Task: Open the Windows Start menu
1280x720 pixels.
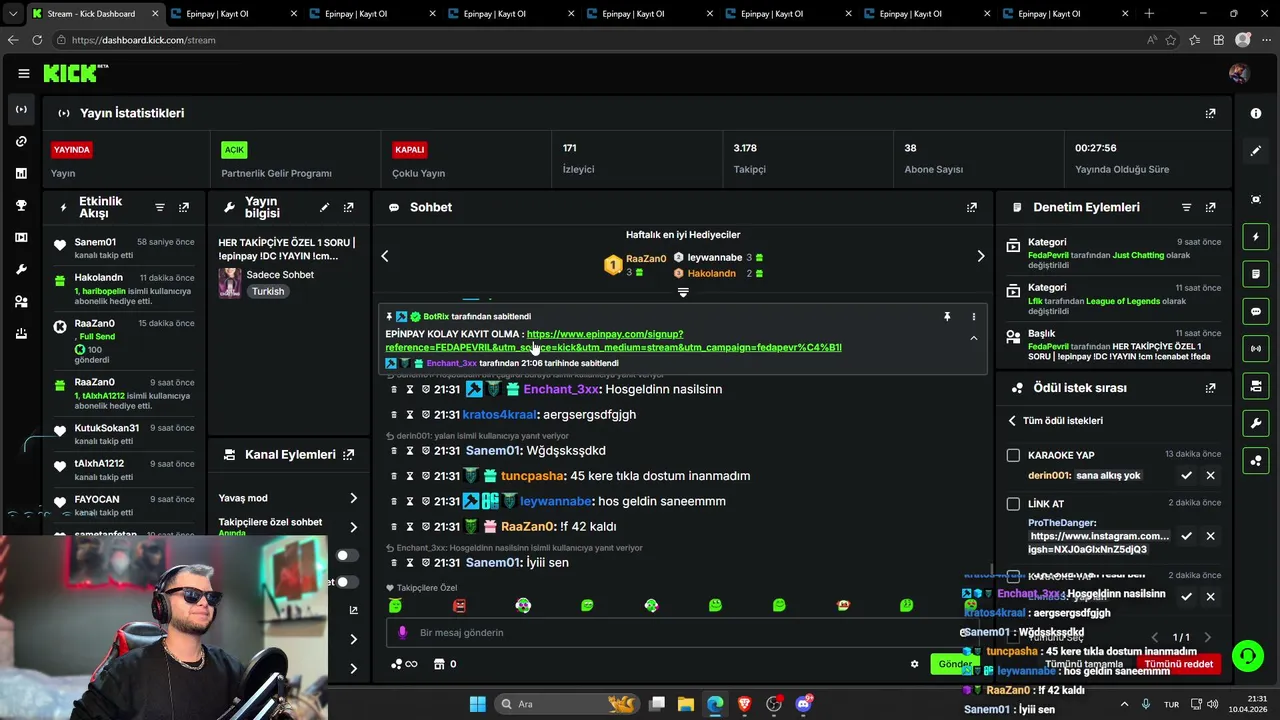Action: click(477, 704)
